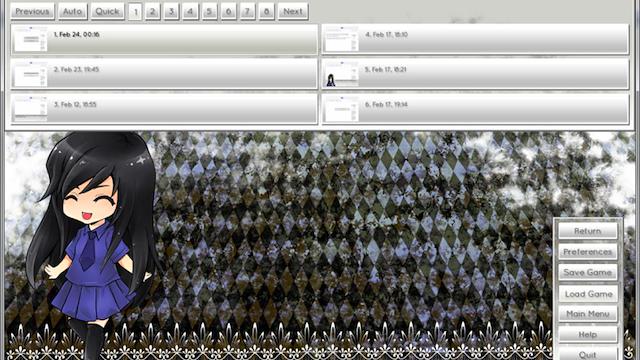The width and height of the screenshot is (640, 360).
Task: Click the thumbnail of save slot 2
Action: [x=30, y=74]
